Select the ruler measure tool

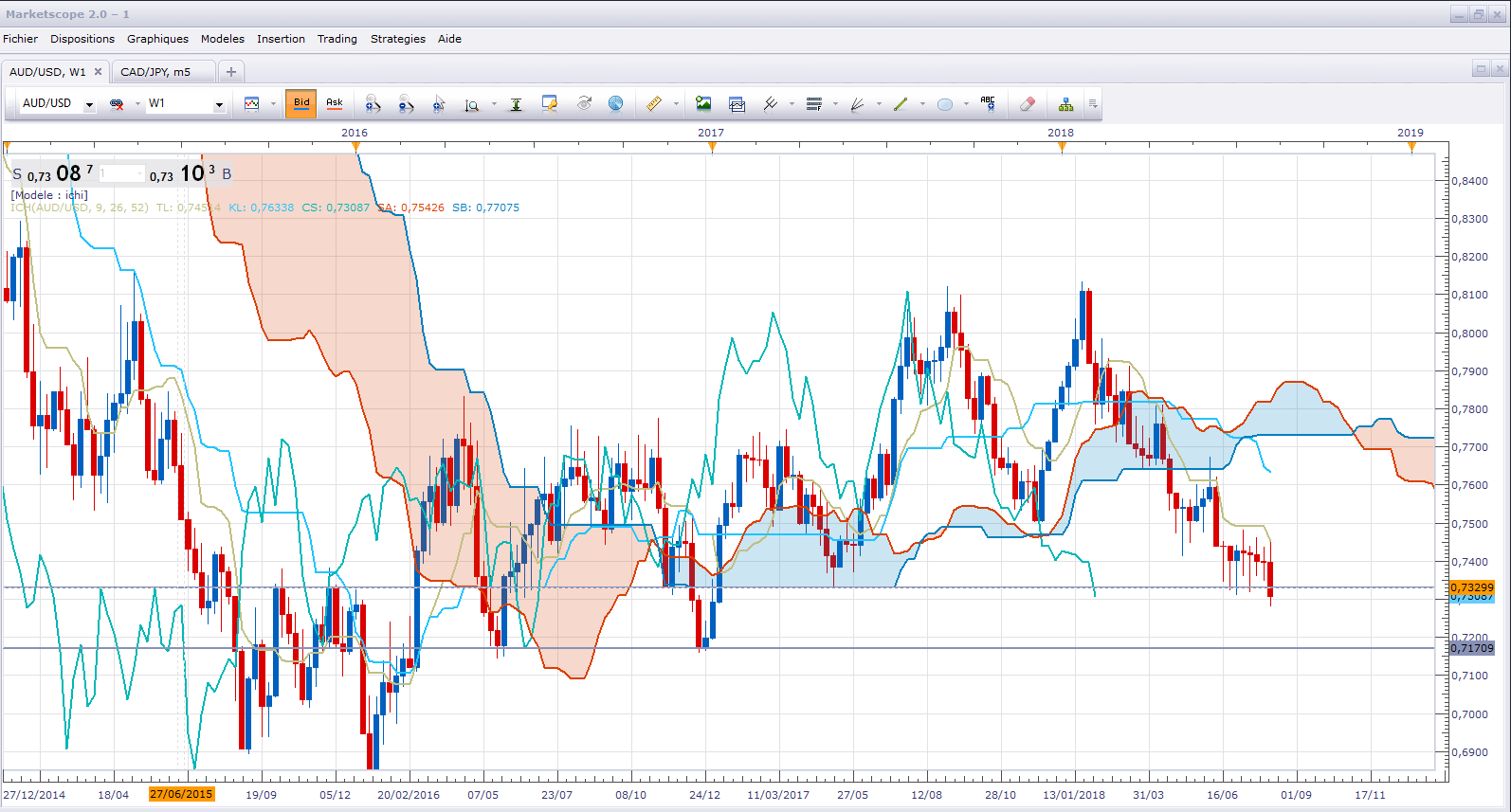[x=654, y=103]
